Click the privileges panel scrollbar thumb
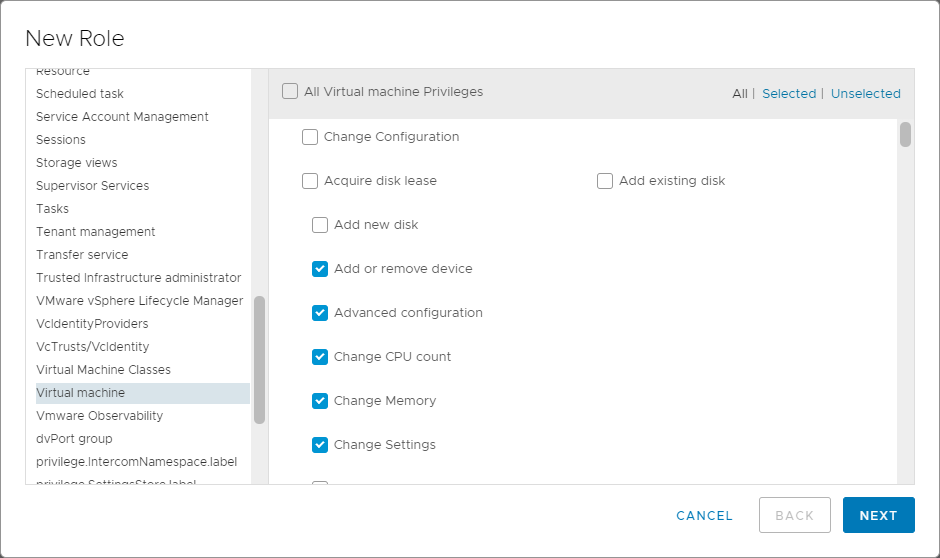This screenshot has height=558, width=940. (x=905, y=134)
